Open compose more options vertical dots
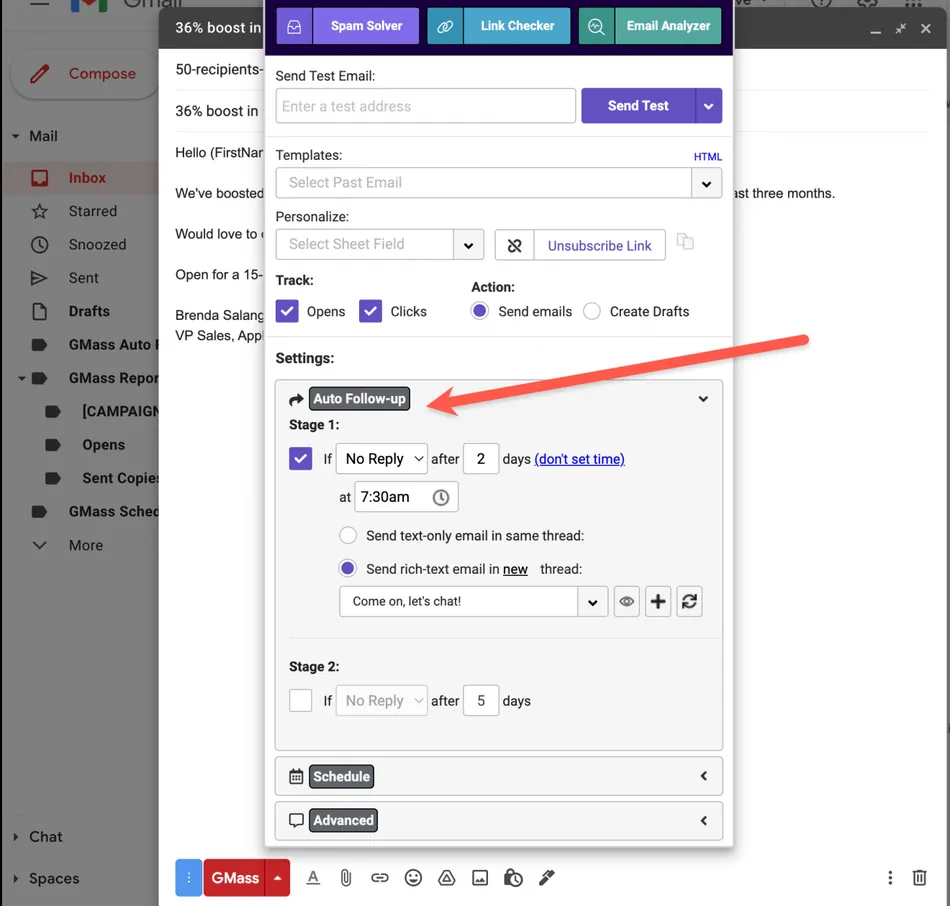Viewport: 950px width, 906px height. [x=890, y=878]
